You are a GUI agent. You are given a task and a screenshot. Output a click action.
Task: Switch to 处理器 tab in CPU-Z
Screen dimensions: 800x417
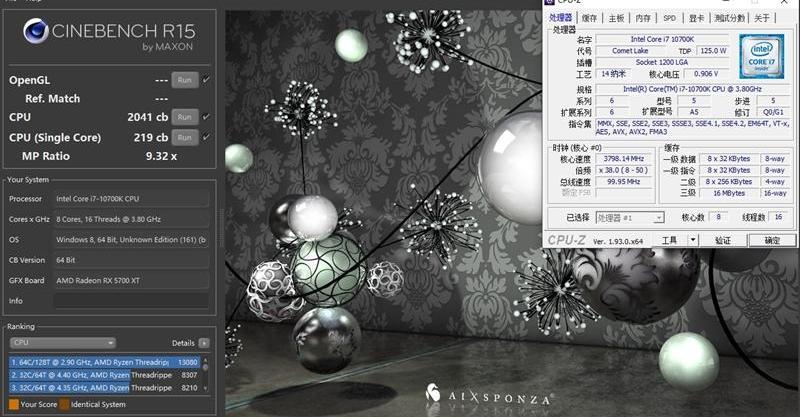tap(561, 18)
